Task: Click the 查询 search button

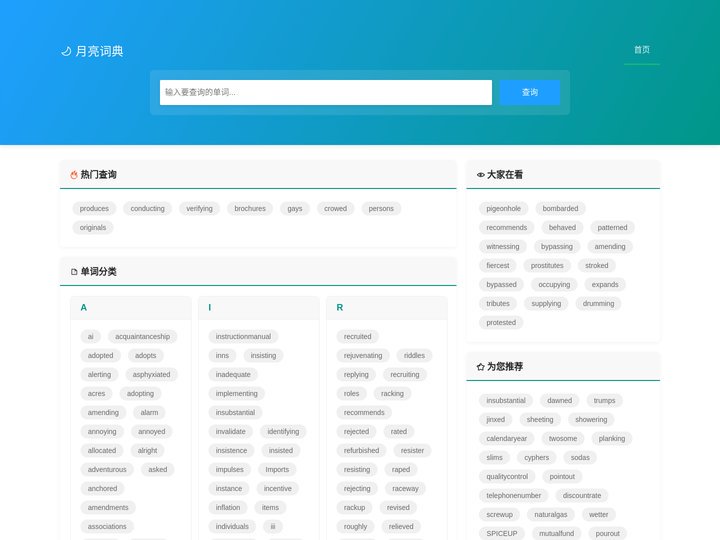Action: pyautogui.click(x=529, y=92)
